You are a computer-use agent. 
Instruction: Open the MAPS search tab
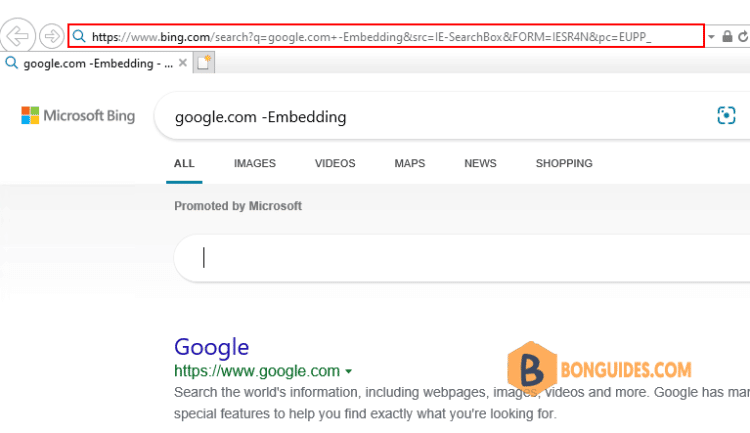pyautogui.click(x=409, y=163)
